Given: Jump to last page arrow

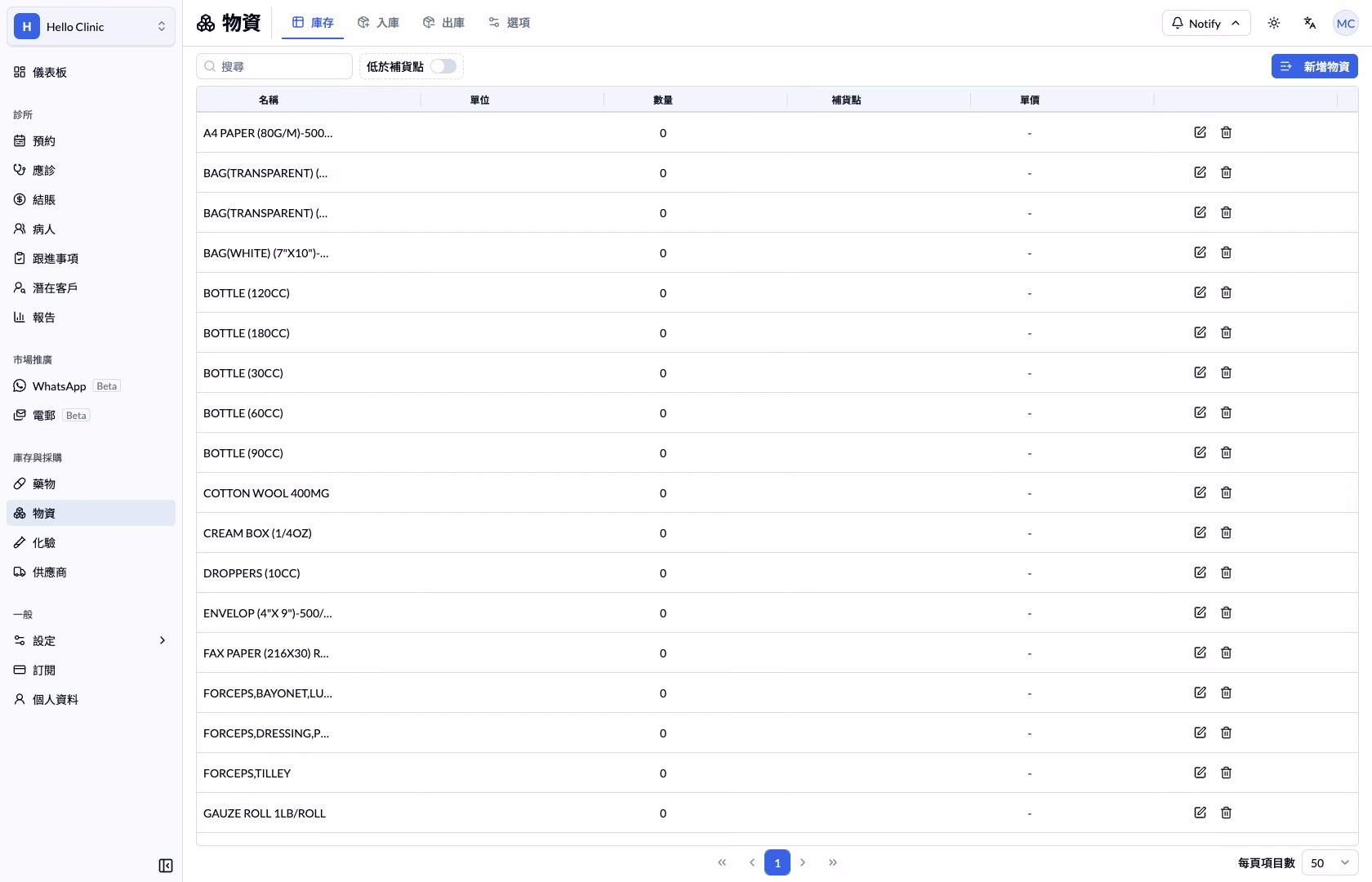Looking at the screenshot, I should pos(833,862).
